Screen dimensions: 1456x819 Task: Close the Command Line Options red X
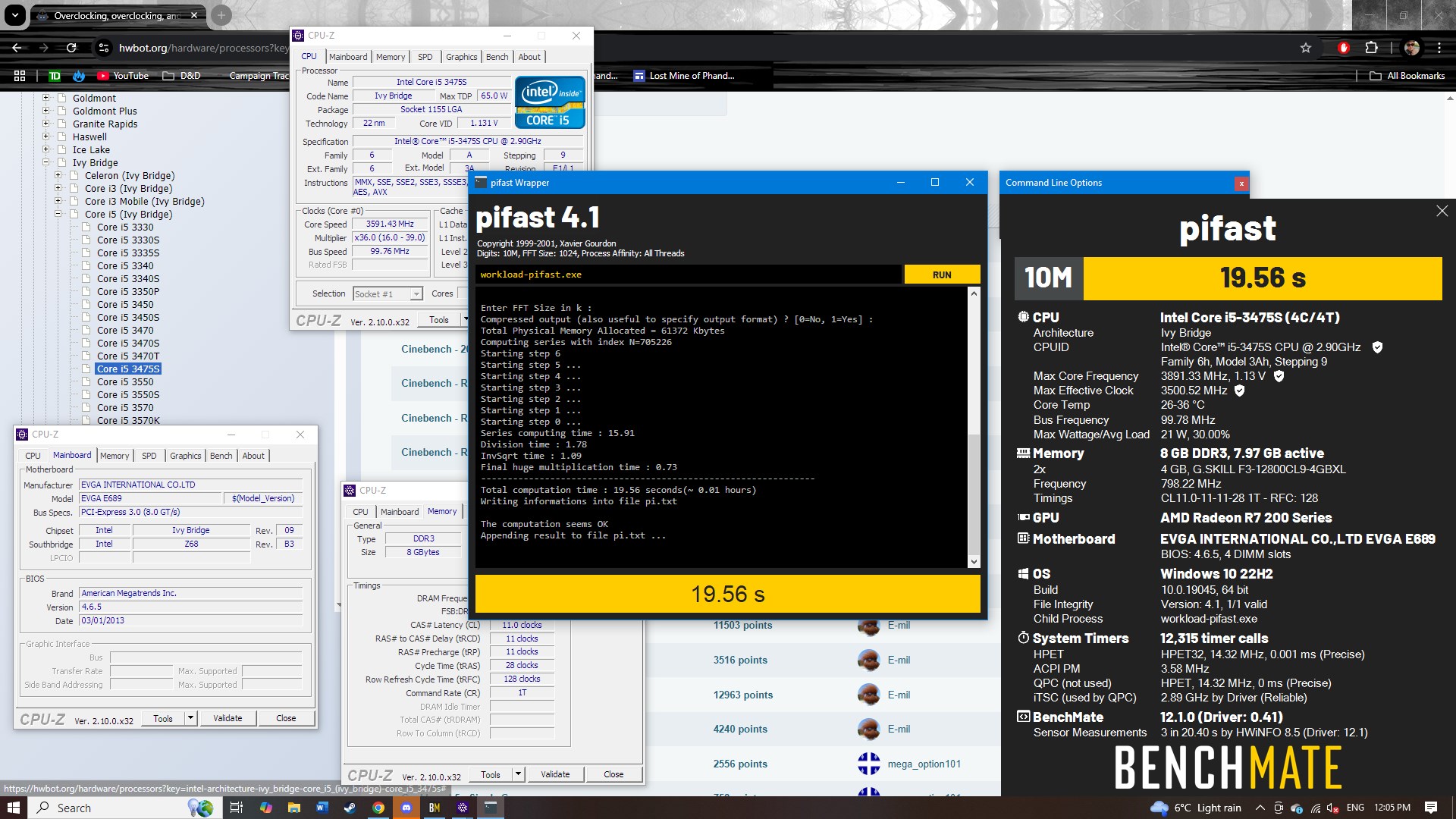pos(1241,183)
